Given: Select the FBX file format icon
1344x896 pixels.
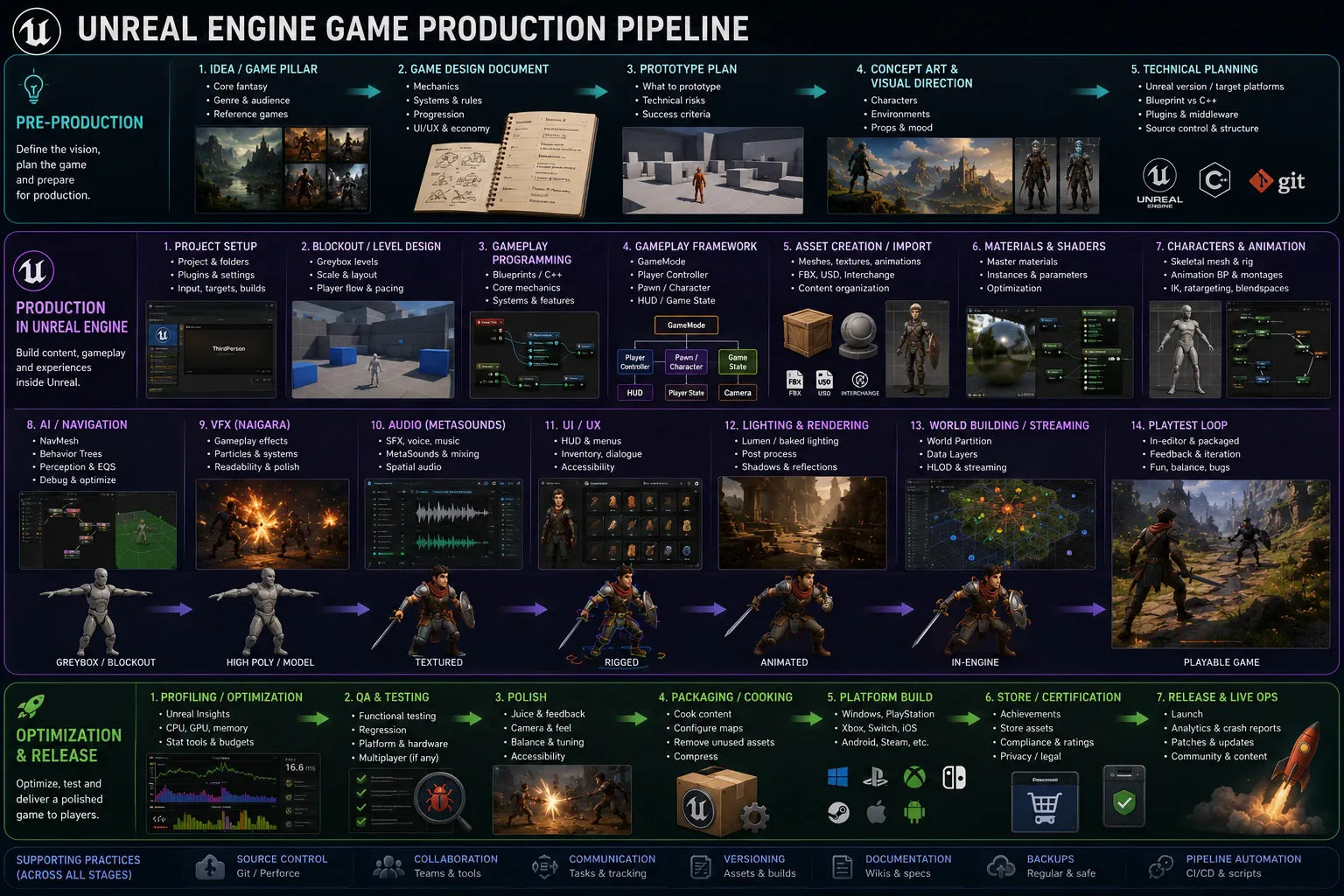Looking at the screenshot, I should (x=794, y=382).
